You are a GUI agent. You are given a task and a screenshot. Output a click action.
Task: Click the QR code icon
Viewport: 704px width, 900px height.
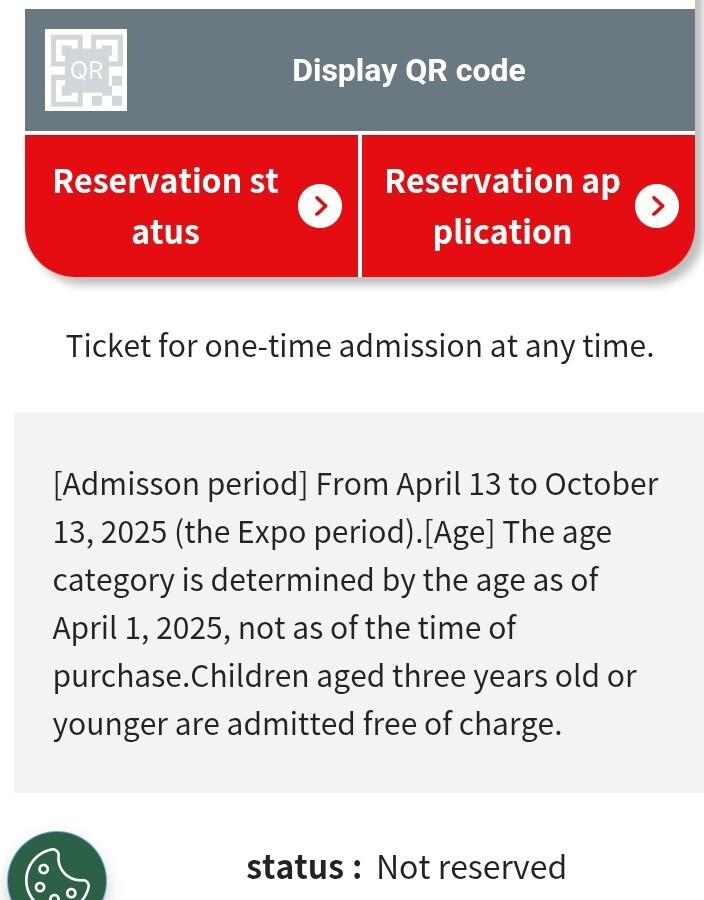coord(86,70)
